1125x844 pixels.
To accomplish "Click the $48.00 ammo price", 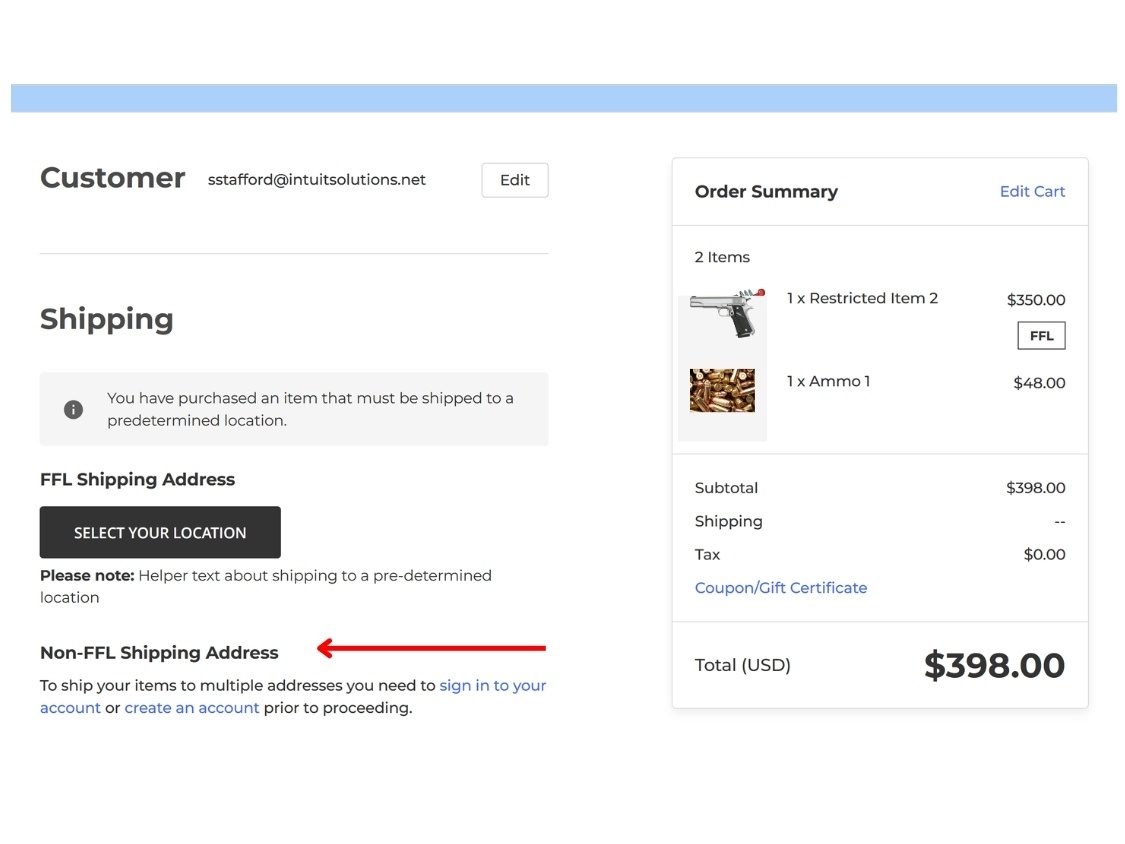I will pyautogui.click(x=1039, y=383).
